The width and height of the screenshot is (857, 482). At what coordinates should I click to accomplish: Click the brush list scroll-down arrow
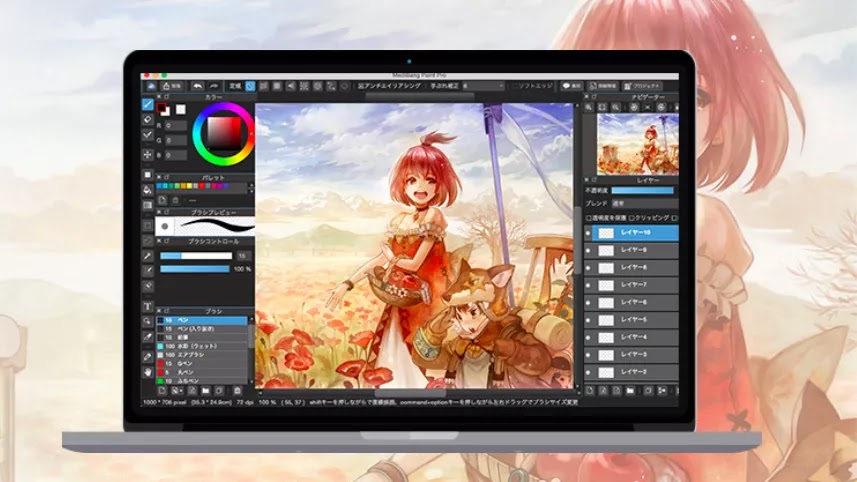pos(251,381)
